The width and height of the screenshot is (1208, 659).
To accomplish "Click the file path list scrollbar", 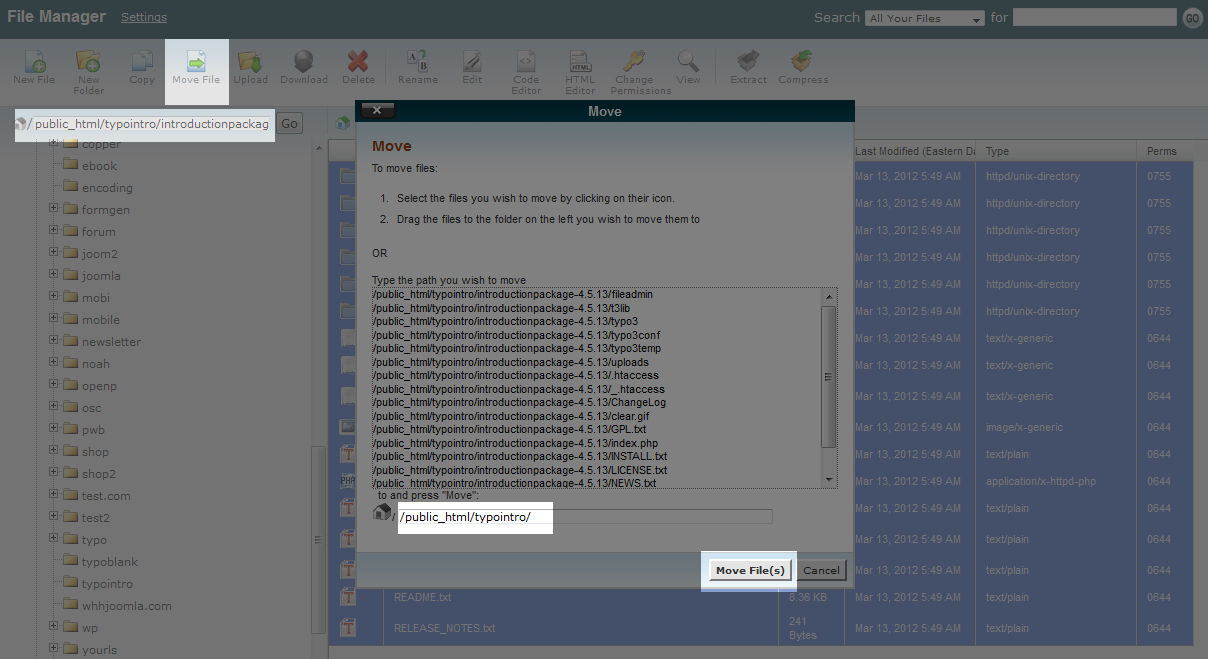I will [x=828, y=376].
